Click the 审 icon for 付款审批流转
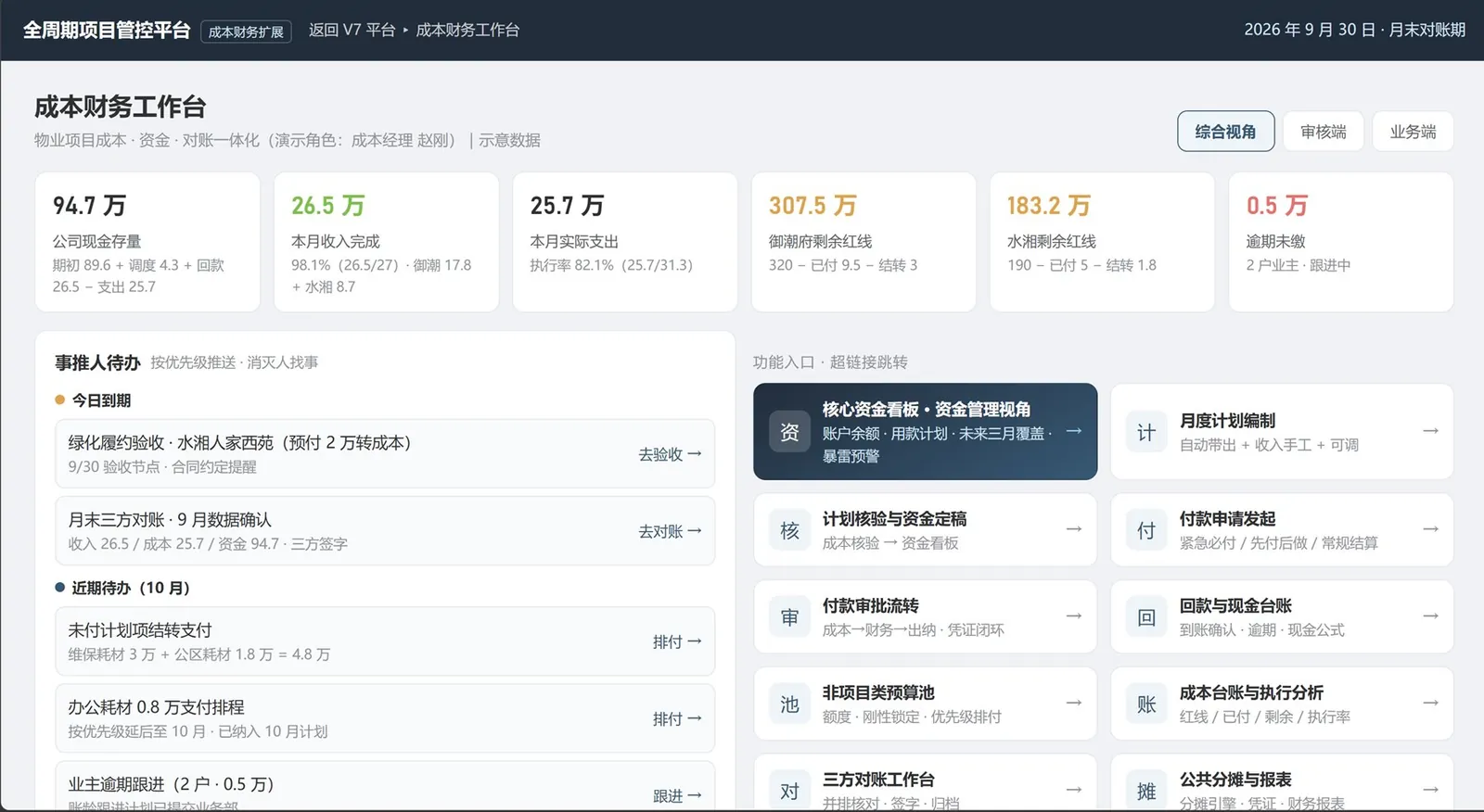1484x812 pixels. coord(789,617)
